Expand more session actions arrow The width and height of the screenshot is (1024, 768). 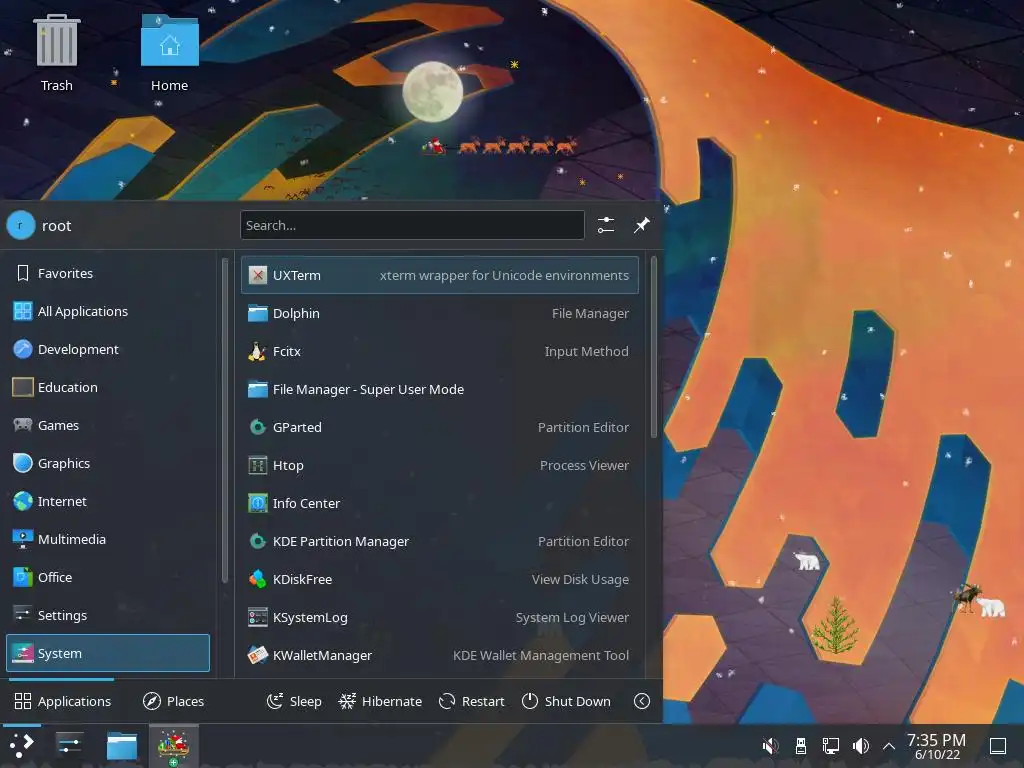coord(642,701)
